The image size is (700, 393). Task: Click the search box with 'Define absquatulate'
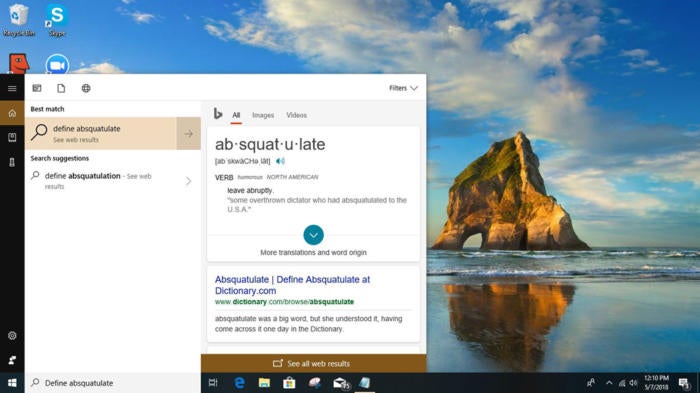click(x=112, y=383)
